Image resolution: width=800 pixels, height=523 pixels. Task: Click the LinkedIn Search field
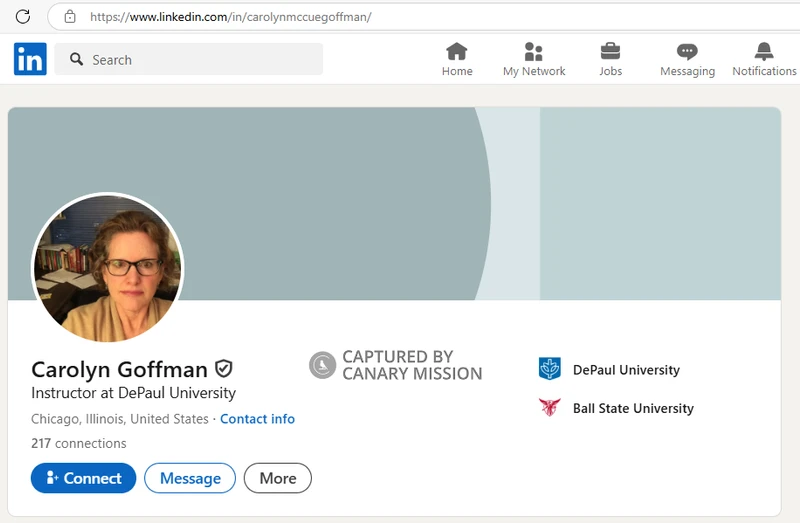click(x=189, y=59)
